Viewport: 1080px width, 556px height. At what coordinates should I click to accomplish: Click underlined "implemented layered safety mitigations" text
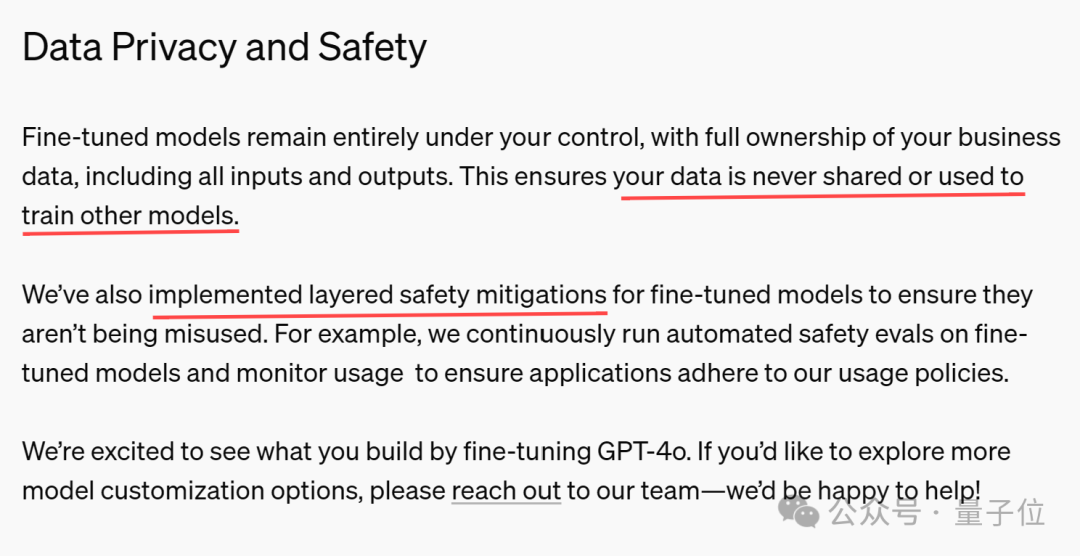pyautogui.click(x=378, y=295)
